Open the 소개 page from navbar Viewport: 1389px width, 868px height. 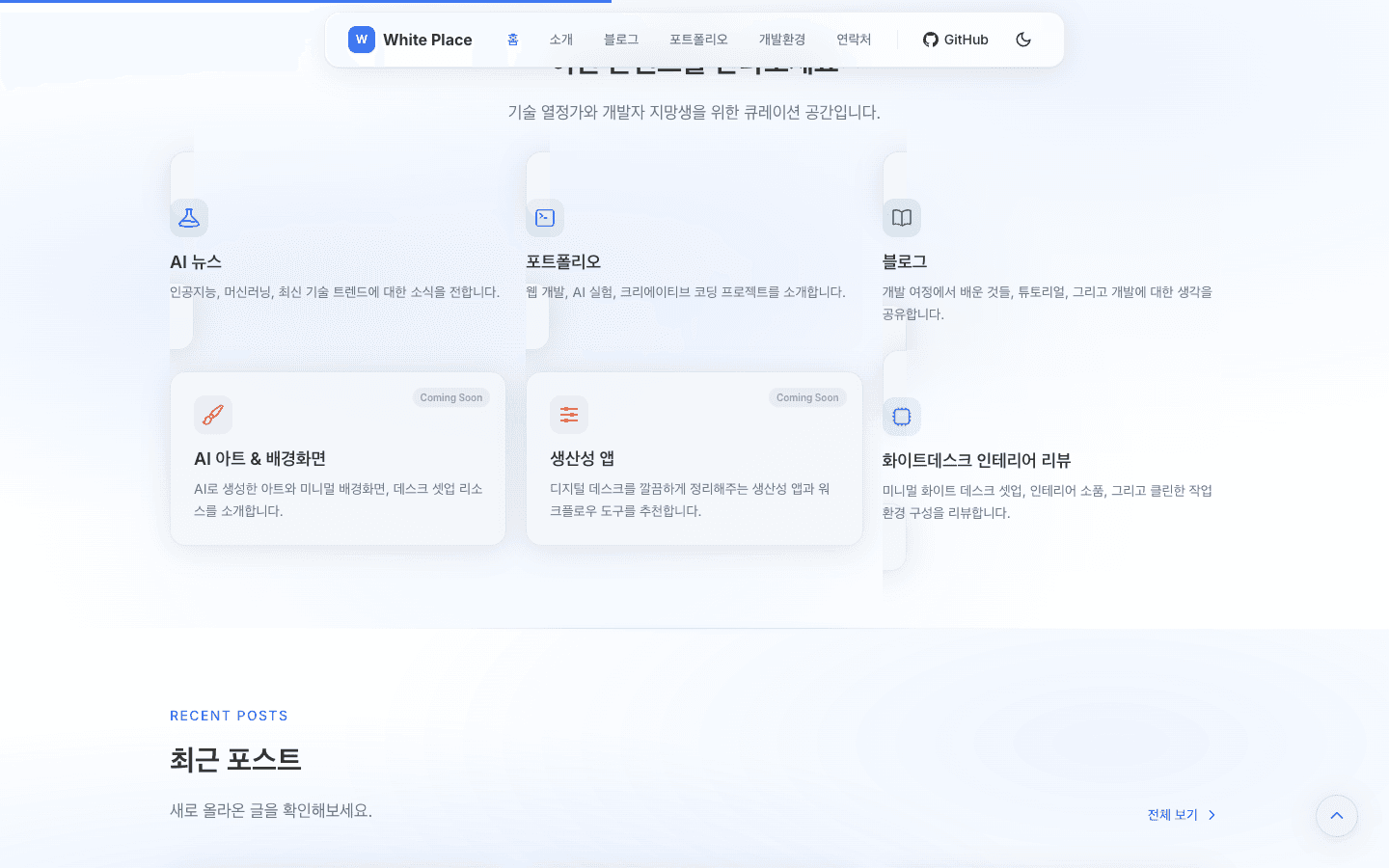pyautogui.click(x=560, y=40)
